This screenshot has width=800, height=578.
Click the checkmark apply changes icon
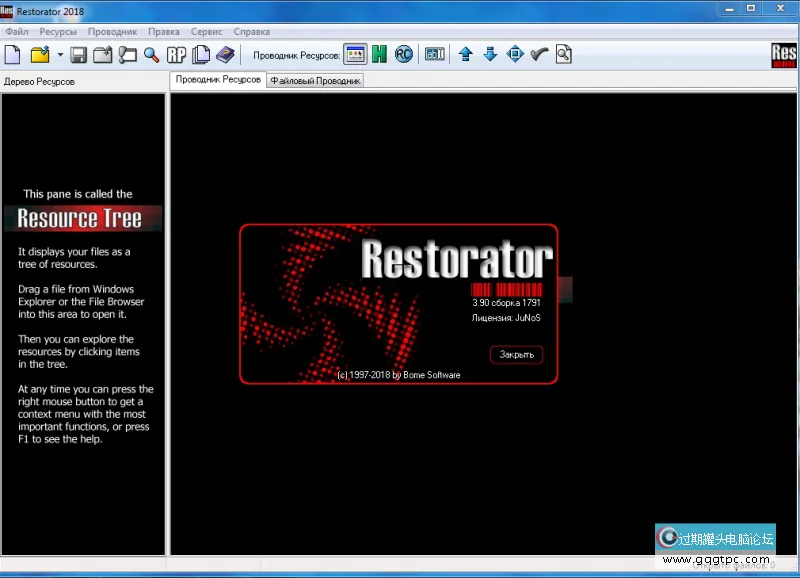540,54
